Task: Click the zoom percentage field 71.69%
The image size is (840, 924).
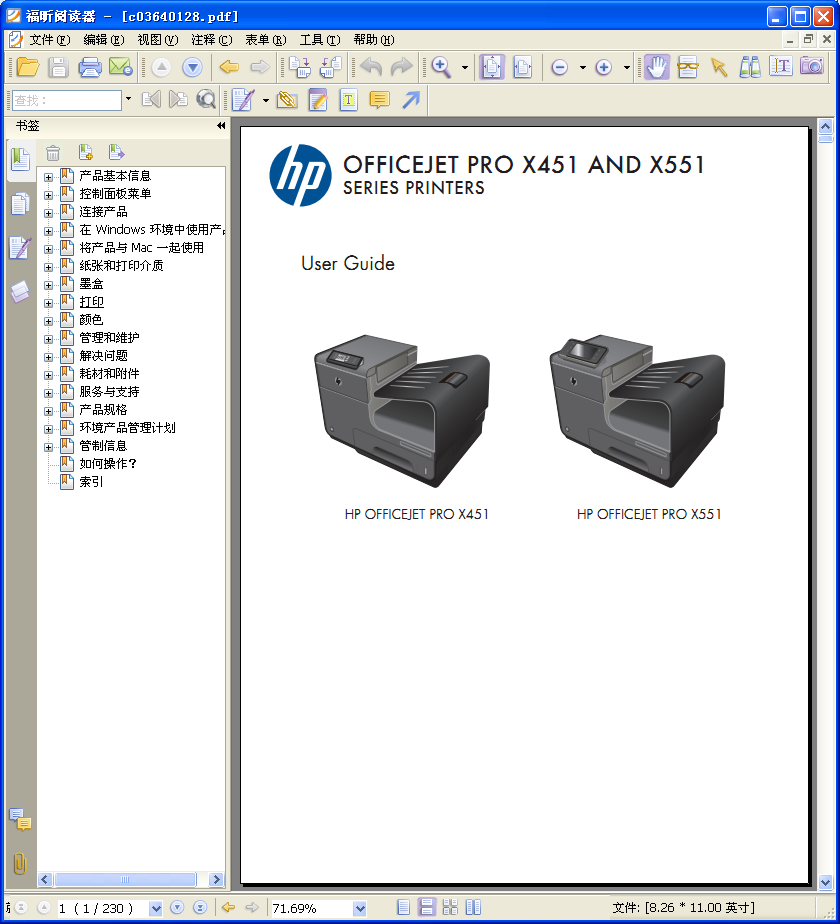Action: tap(311, 908)
